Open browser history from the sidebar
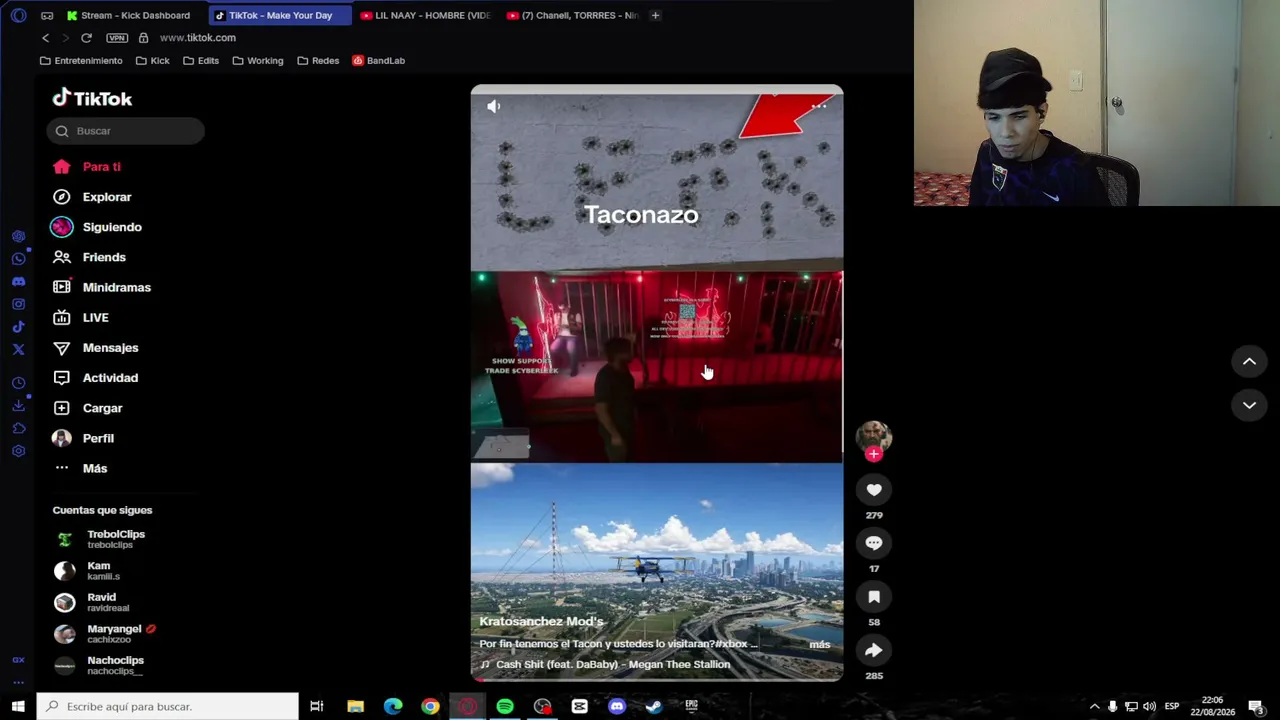 pyautogui.click(x=18, y=383)
